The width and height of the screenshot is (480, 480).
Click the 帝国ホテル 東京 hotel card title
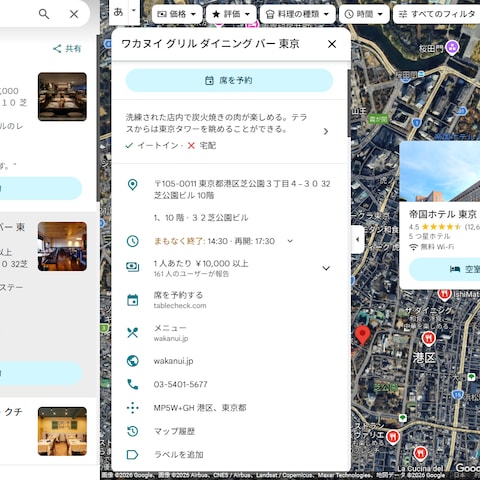(442, 214)
